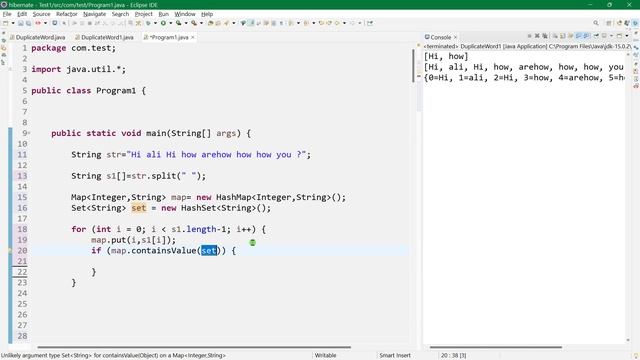This screenshot has height=360, width=640.
Task: Toggle Mark Occurrences in main toolbar
Action: (251, 23)
